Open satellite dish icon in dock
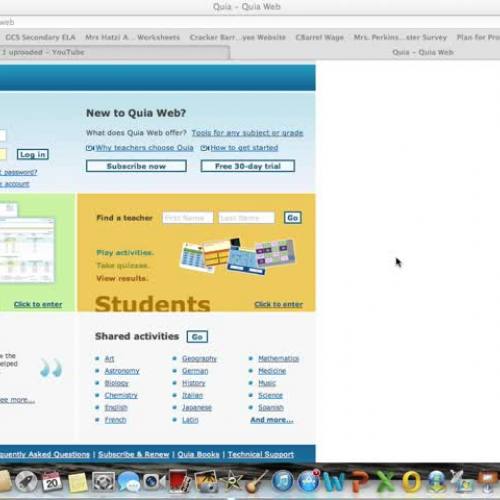Screen dimensions: 500x500 pyautogui.click(x=462, y=482)
